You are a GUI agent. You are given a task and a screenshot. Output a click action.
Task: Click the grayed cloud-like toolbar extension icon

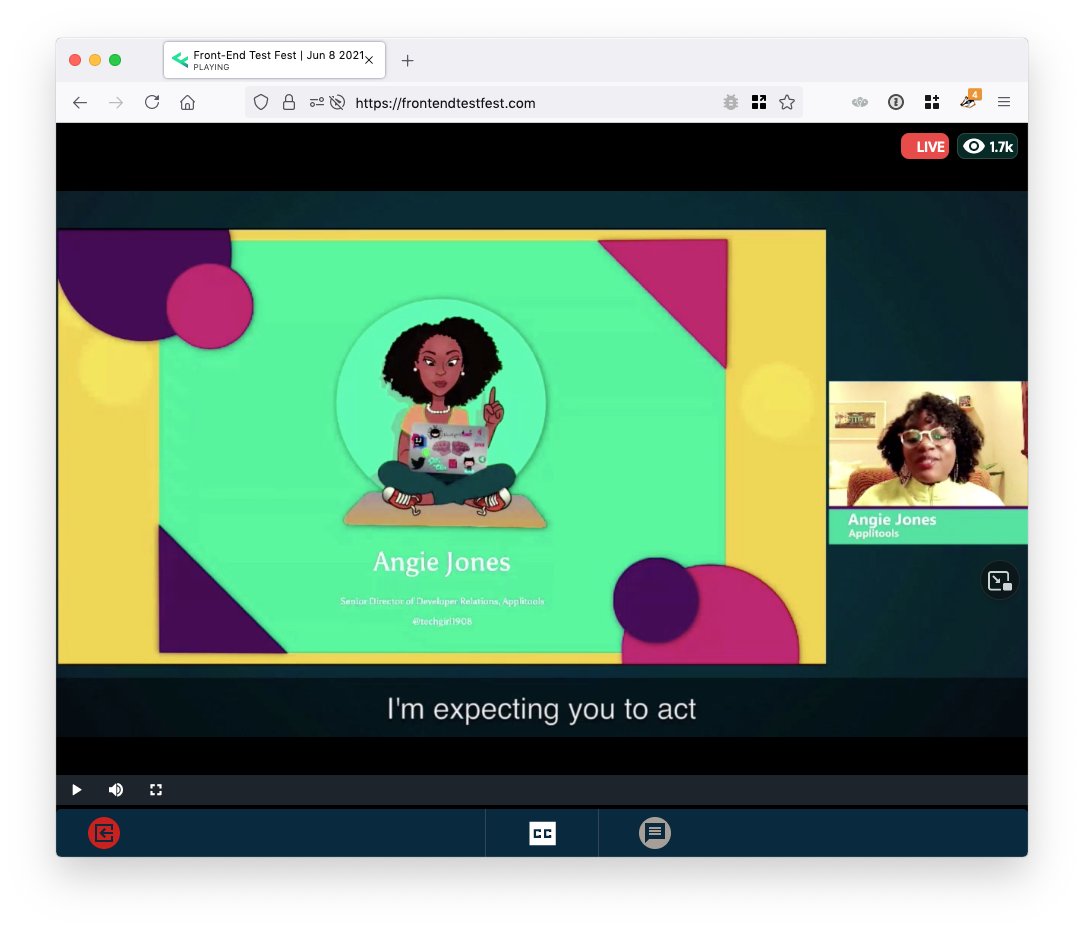coord(860,102)
